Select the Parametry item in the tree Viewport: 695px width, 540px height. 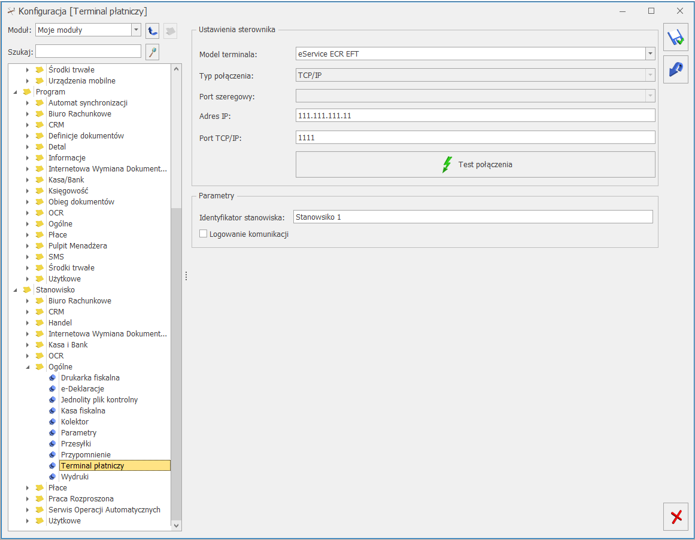(78, 433)
